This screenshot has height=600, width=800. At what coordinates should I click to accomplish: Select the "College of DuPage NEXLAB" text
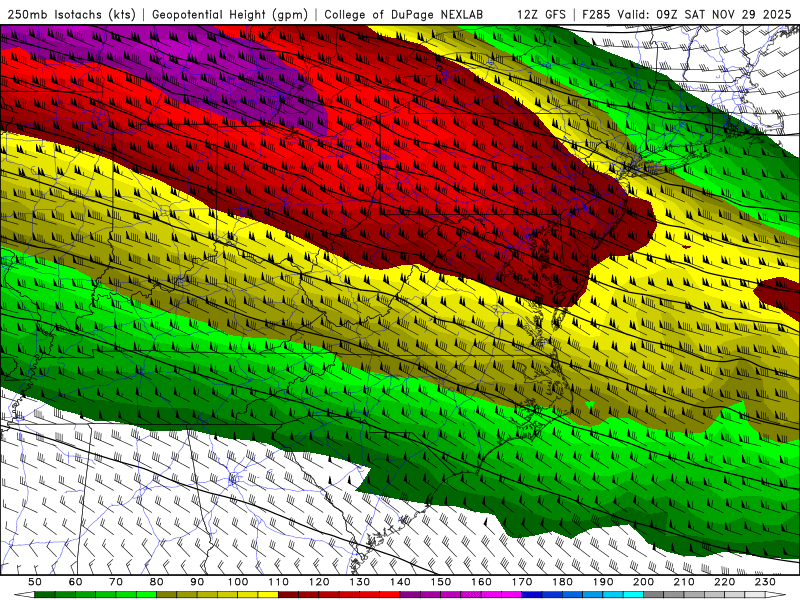(x=403, y=15)
